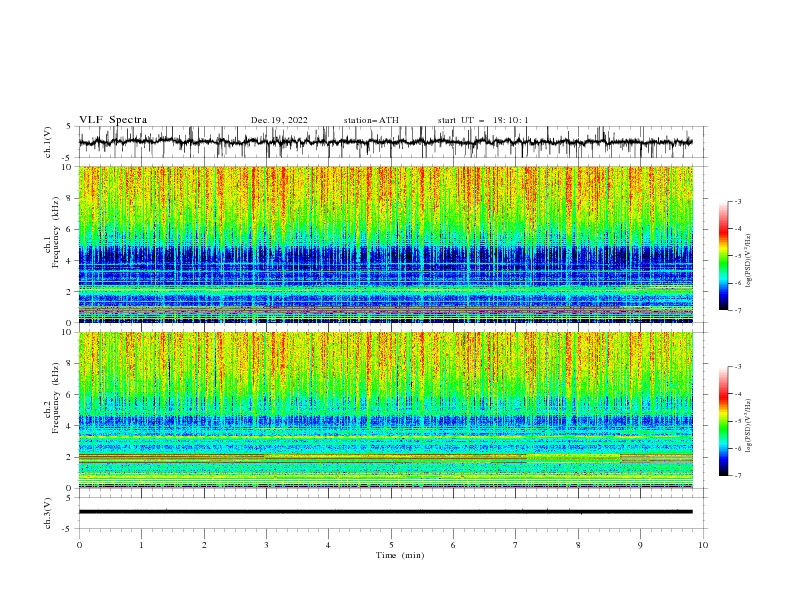
Task: Click the "2" kHz tick on ch.2 frequency axis
Action: 70,457
